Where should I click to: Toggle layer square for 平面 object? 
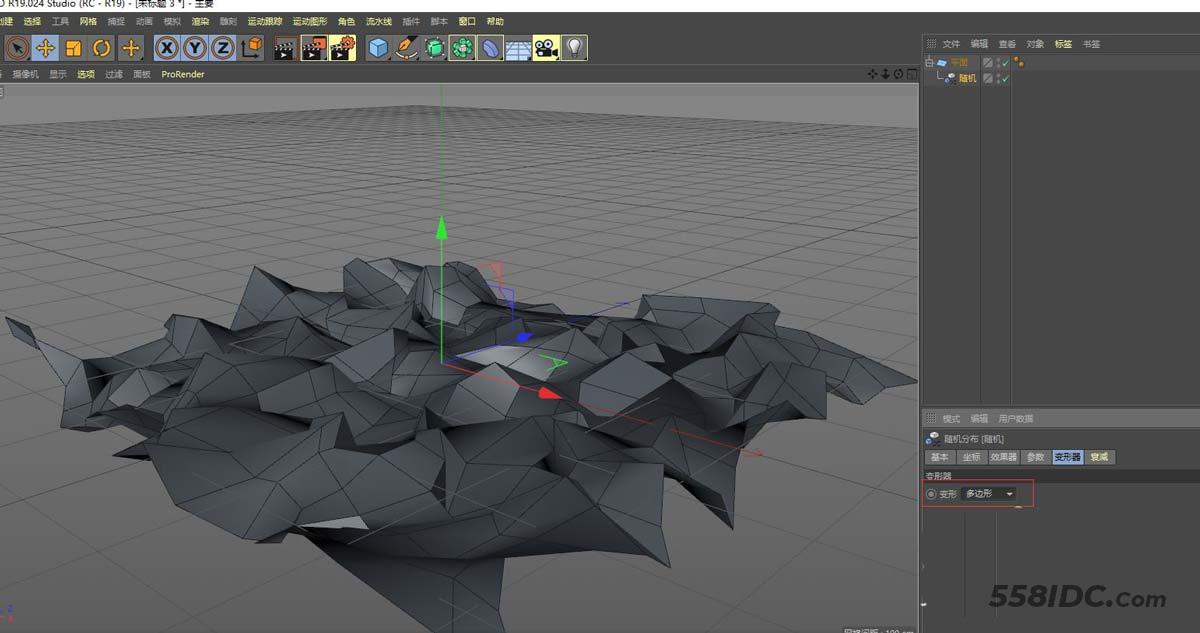[988, 62]
